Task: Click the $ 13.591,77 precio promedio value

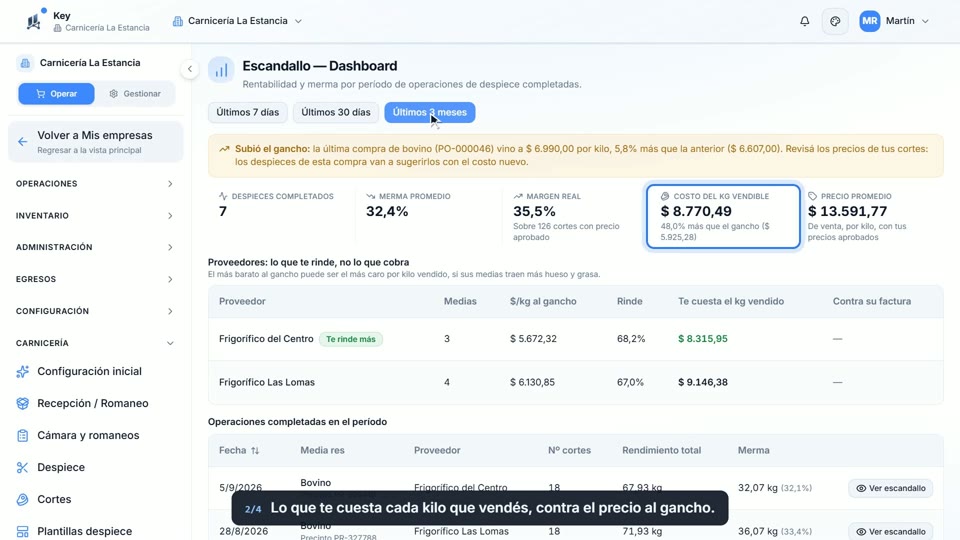Action: coord(847,211)
